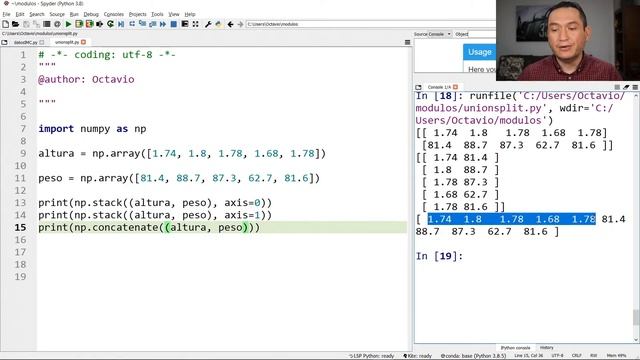Click CRLF line ending status

click(x=576, y=356)
